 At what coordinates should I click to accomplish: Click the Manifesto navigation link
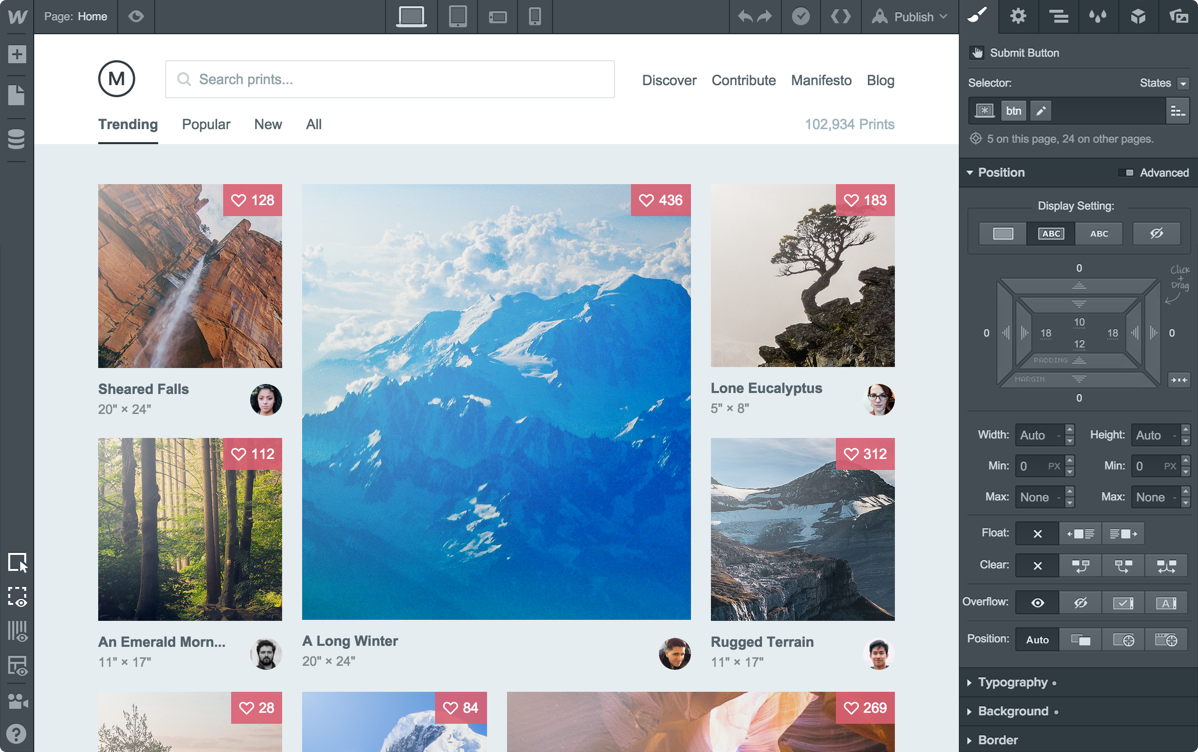click(821, 80)
